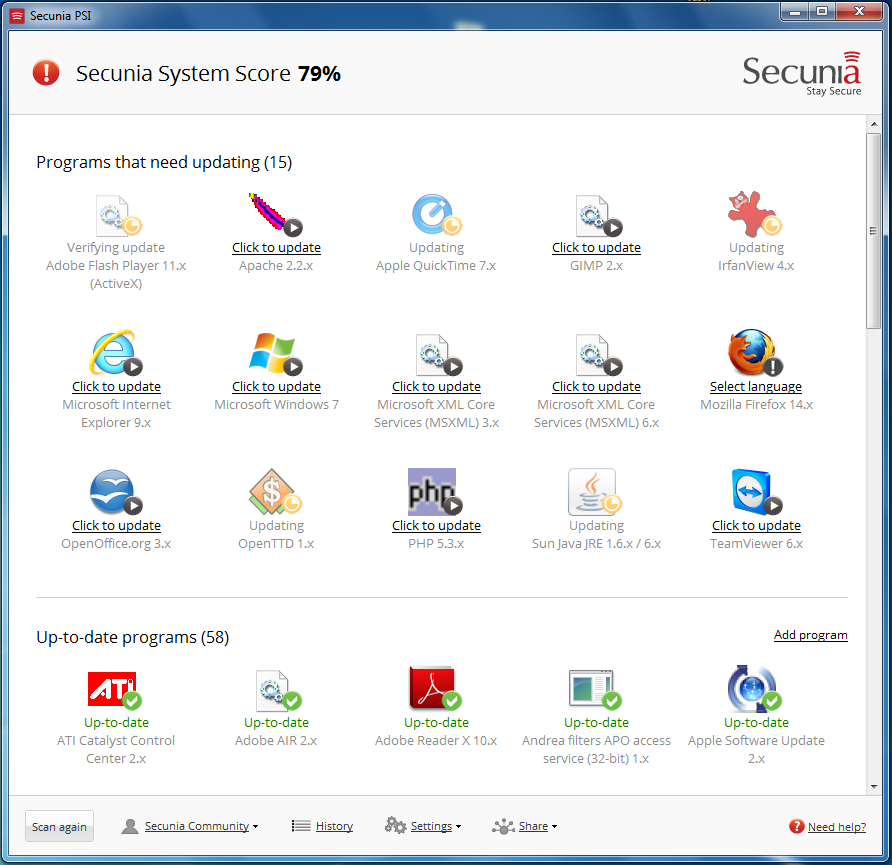Screen dimensions: 892x865
Task: Select language for Mozilla Firefox 14.x
Action: [x=756, y=386]
